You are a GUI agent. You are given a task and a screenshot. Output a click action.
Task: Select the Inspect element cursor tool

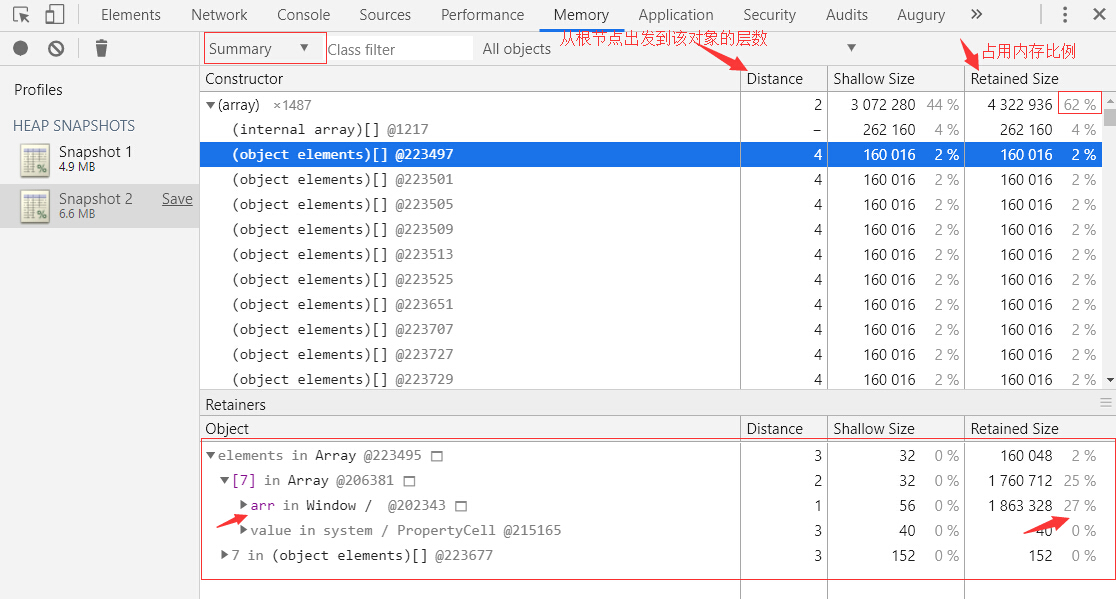[21, 15]
